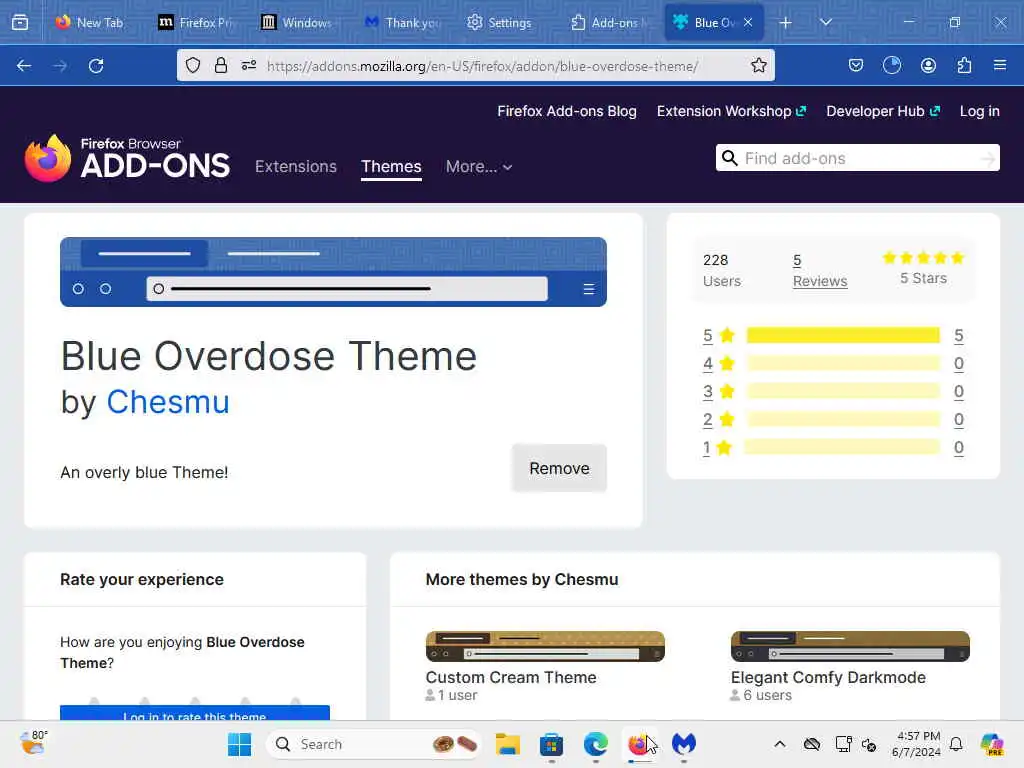
Task: Open the Firefox application menu
Action: [1000, 65]
